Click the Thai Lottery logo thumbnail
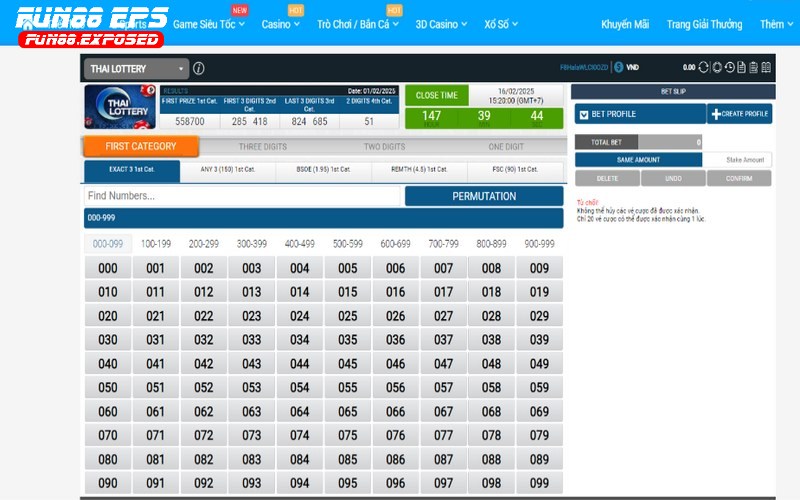This screenshot has width=800, height=500. pos(120,107)
